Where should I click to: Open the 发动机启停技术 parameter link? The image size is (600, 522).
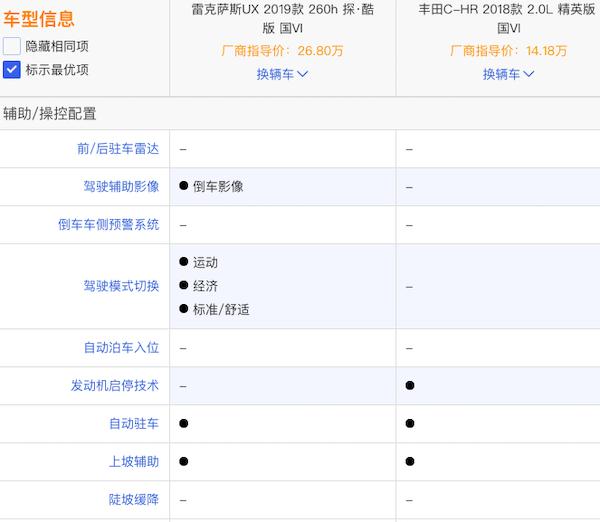(115, 385)
